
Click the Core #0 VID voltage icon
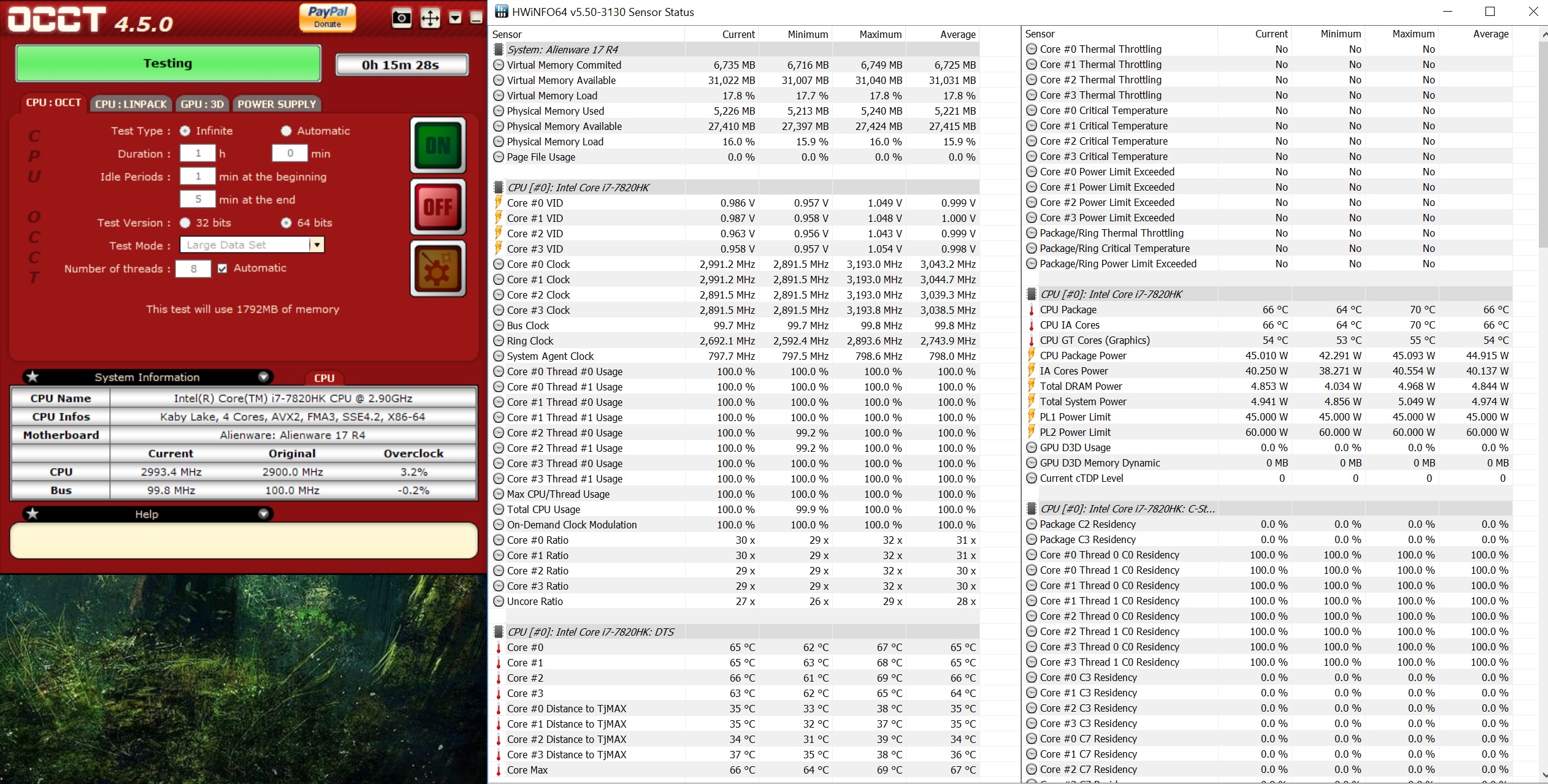coord(499,202)
